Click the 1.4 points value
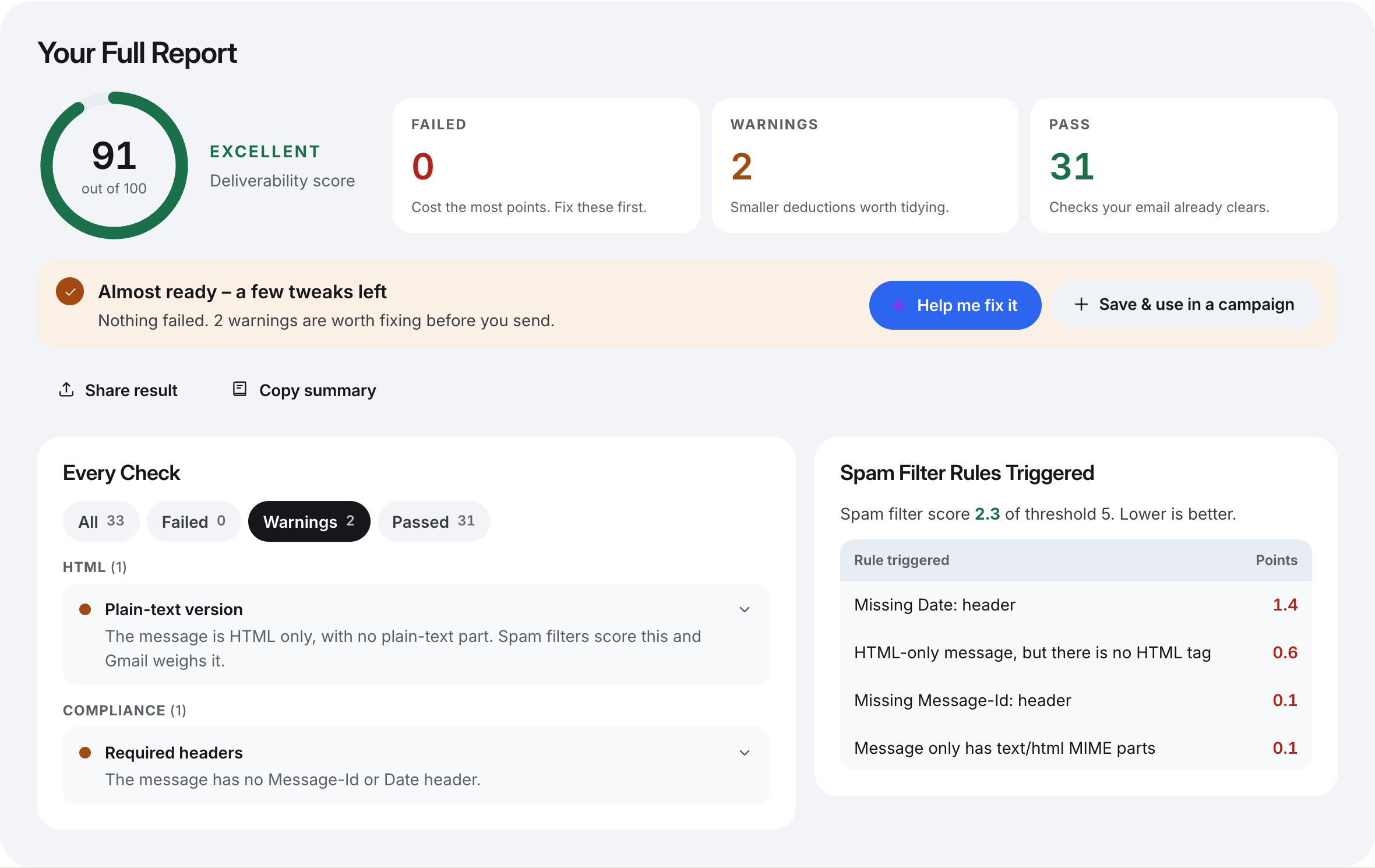Viewport: 1375px width, 868px height. [x=1285, y=605]
